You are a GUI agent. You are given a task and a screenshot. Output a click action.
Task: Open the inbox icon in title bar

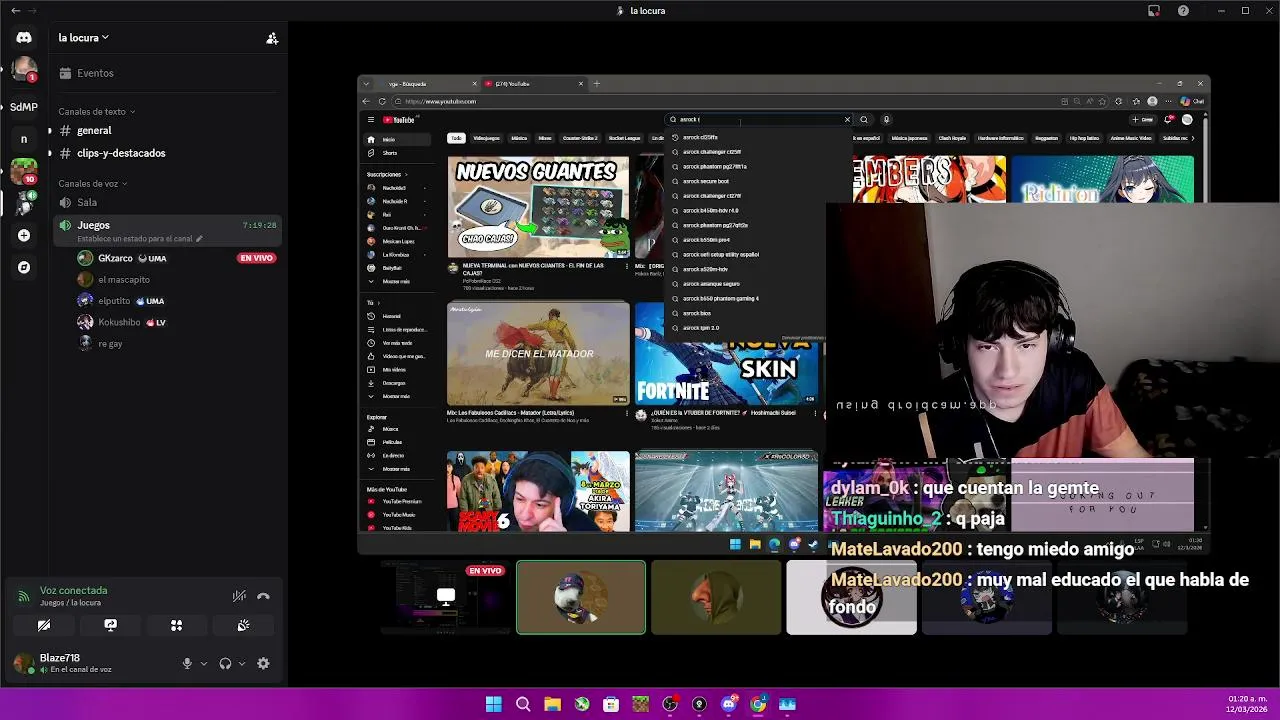click(1154, 10)
